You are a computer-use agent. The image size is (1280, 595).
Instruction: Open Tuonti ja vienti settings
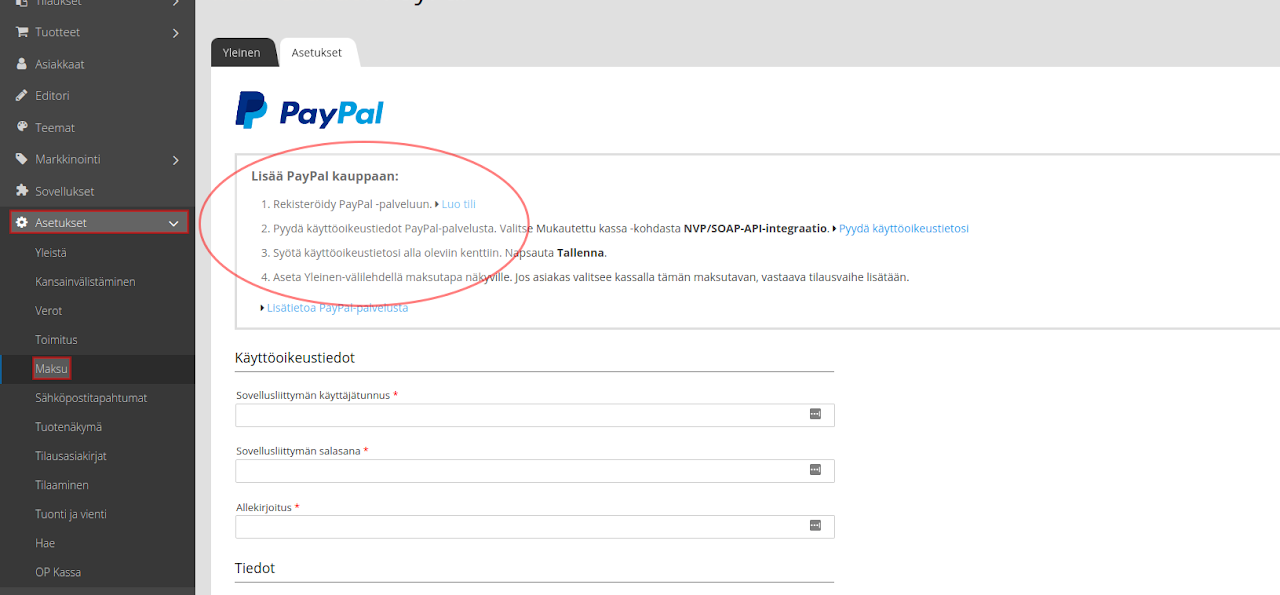click(x=71, y=514)
